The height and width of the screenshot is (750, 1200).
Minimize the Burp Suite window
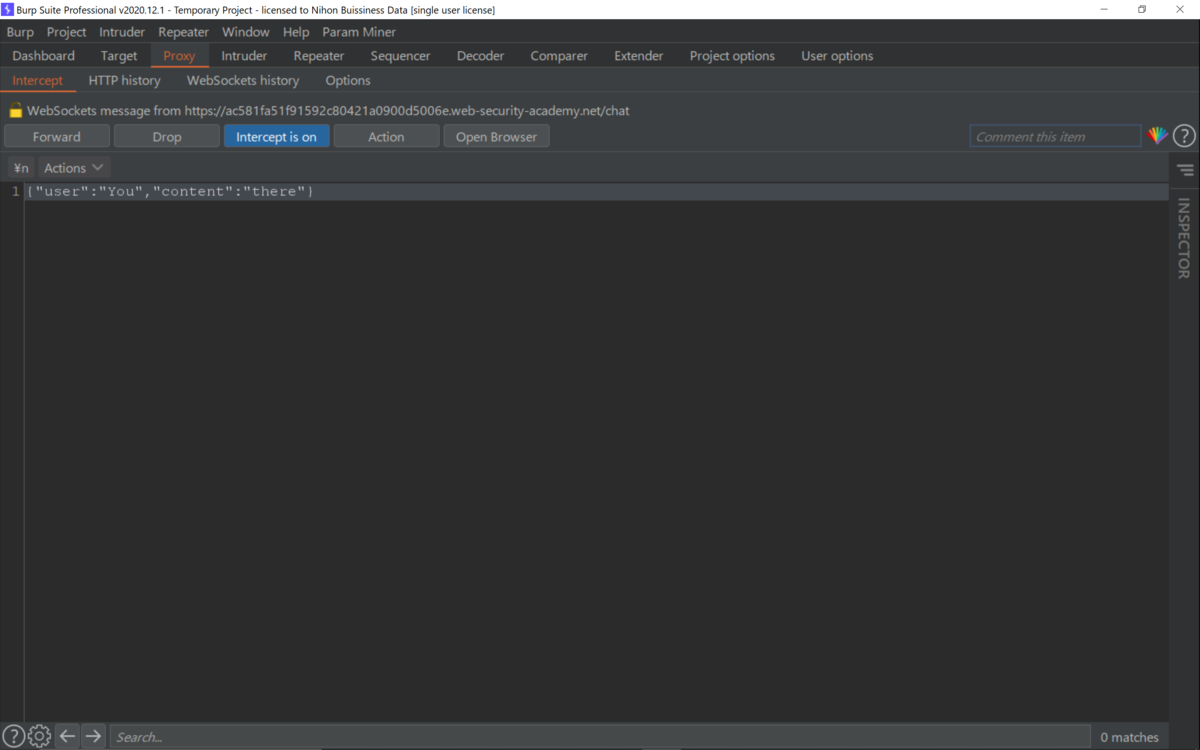1104,9
